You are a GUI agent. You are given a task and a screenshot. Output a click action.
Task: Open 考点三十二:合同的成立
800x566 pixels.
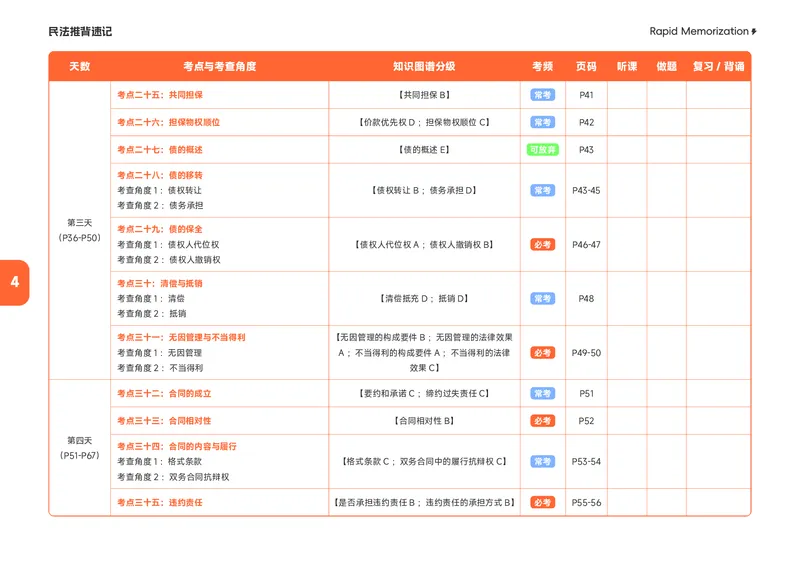(164, 393)
